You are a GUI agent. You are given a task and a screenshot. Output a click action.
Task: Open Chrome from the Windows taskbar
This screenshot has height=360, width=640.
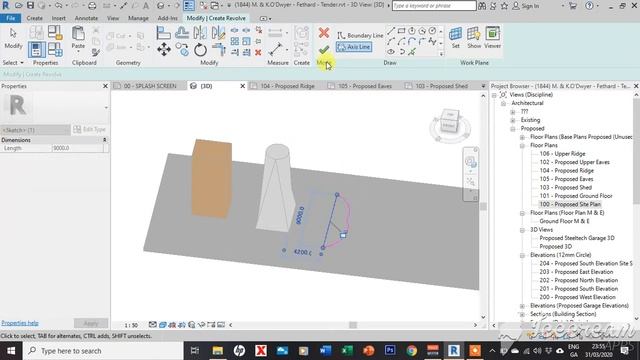point(411,351)
